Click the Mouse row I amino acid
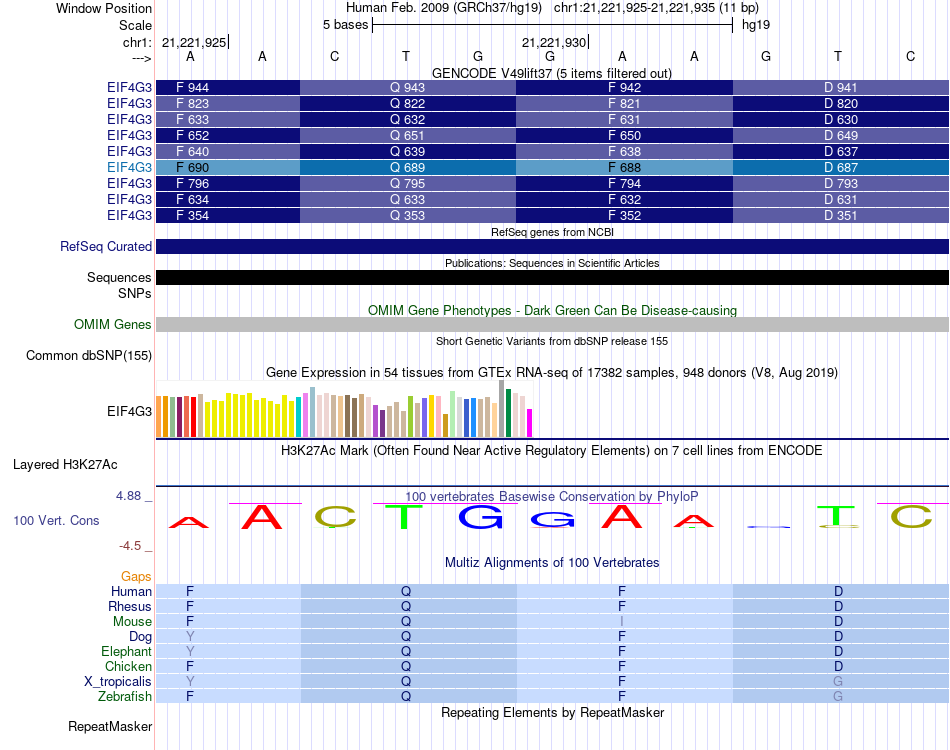 click(622, 622)
